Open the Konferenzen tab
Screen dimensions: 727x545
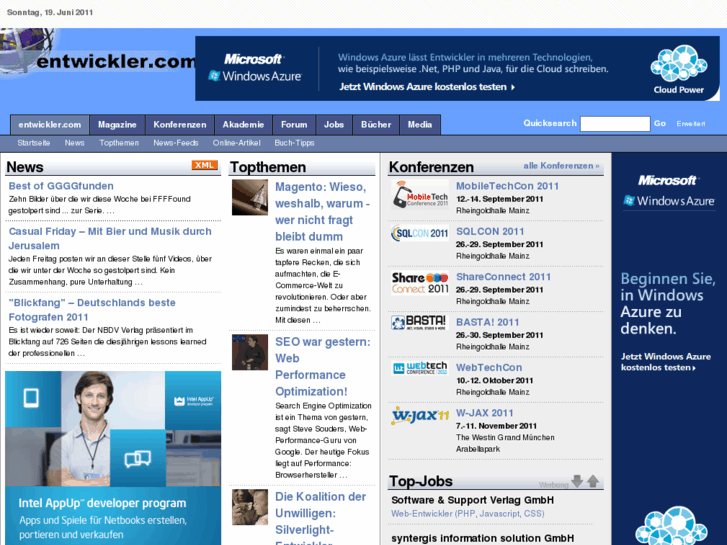180,125
